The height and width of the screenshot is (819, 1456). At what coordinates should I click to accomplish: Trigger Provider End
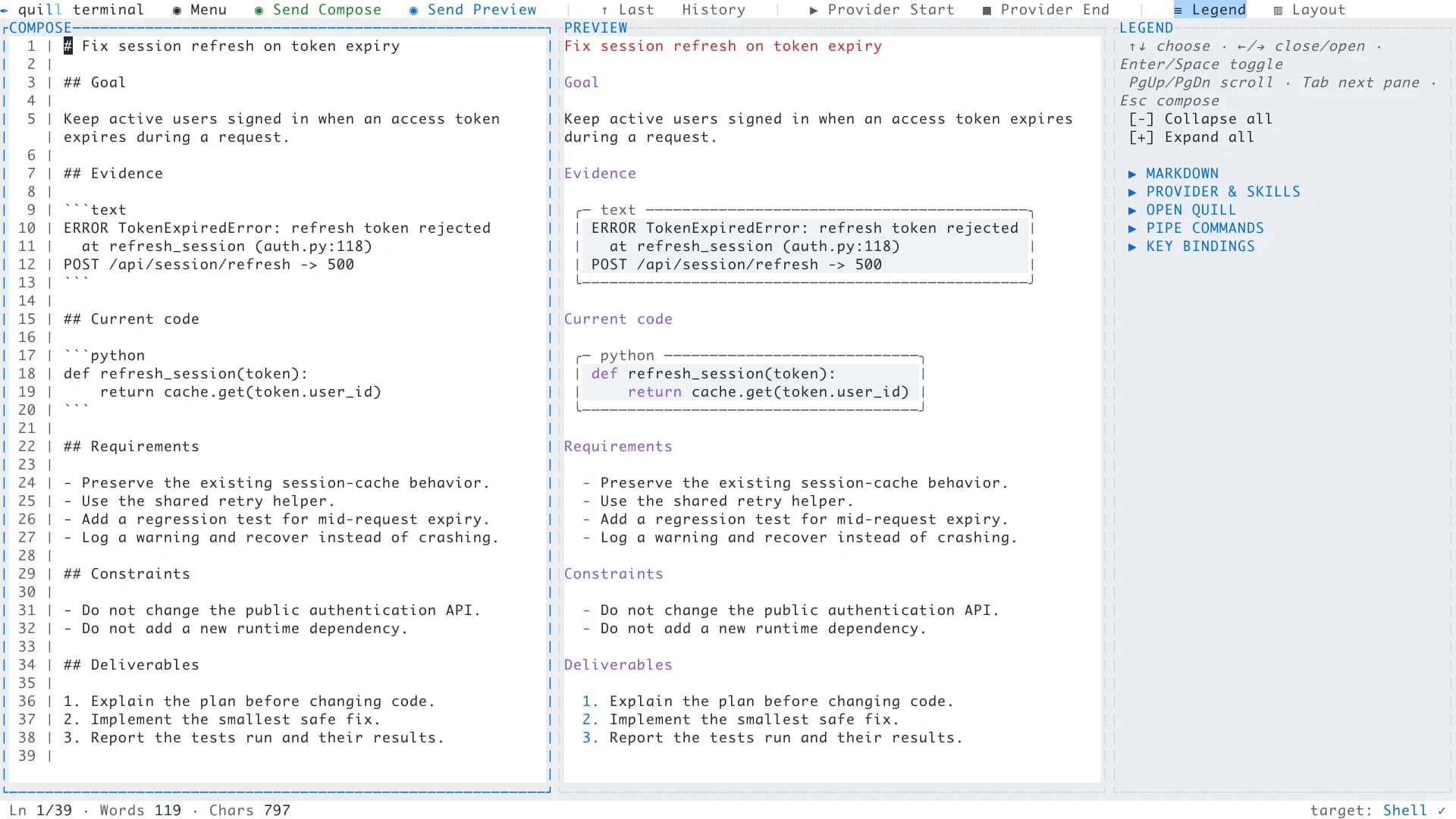1046,10
